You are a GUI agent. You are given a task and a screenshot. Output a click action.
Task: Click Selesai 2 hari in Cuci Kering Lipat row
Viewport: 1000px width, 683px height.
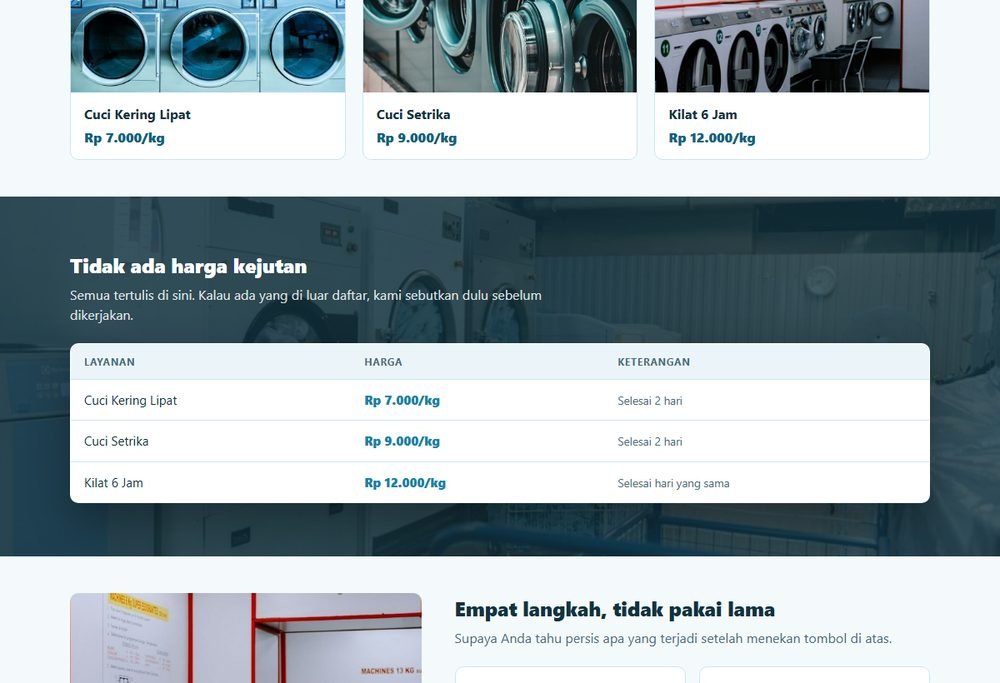pyautogui.click(x=650, y=401)
